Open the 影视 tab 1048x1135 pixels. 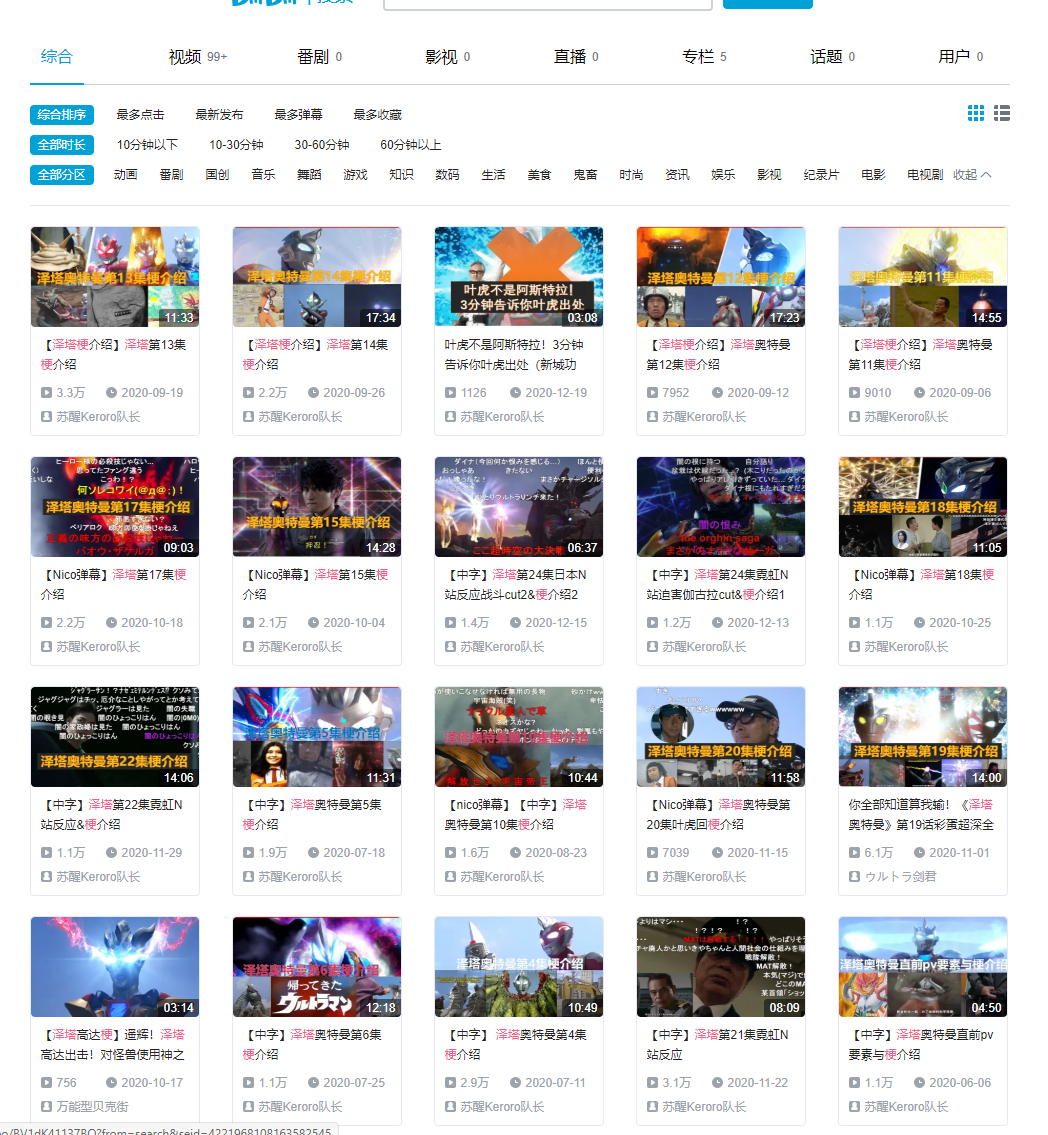pyautogui.click(x=447, y=56)
